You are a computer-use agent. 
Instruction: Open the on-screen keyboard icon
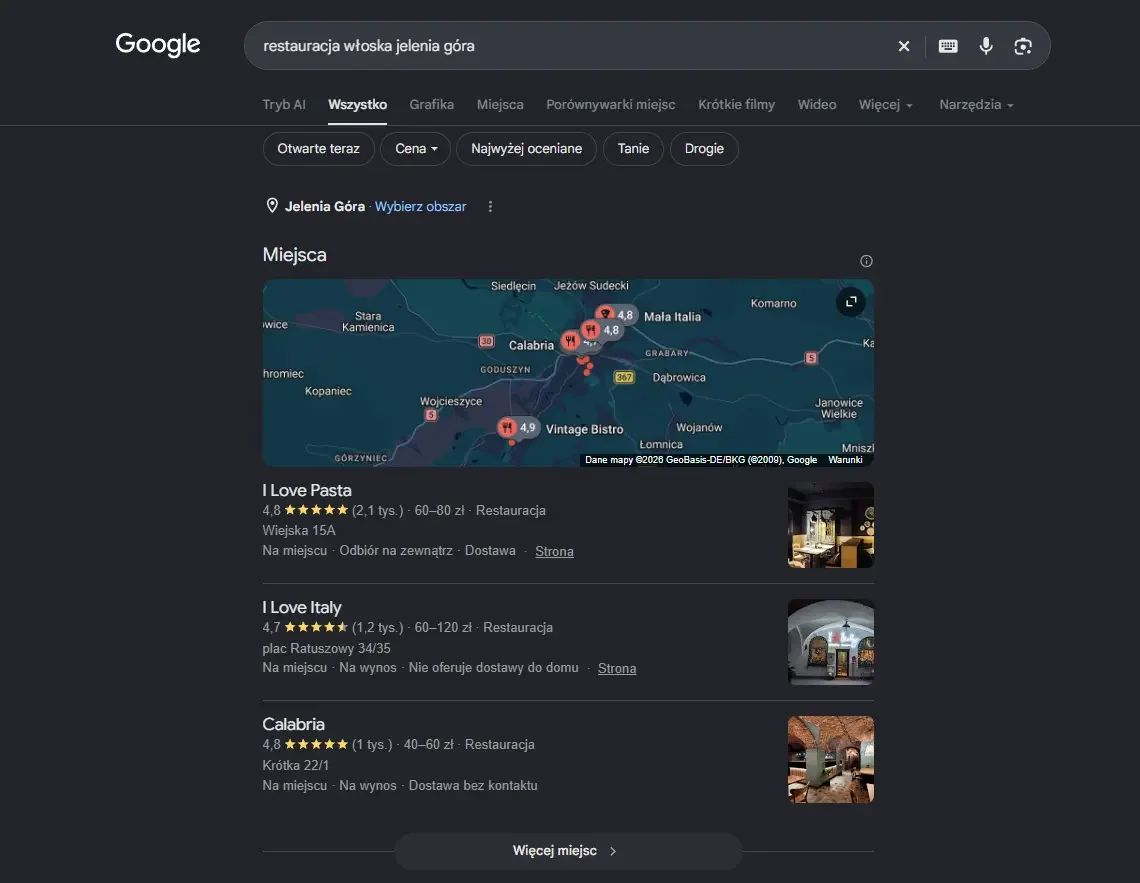(x=947, y=46)
